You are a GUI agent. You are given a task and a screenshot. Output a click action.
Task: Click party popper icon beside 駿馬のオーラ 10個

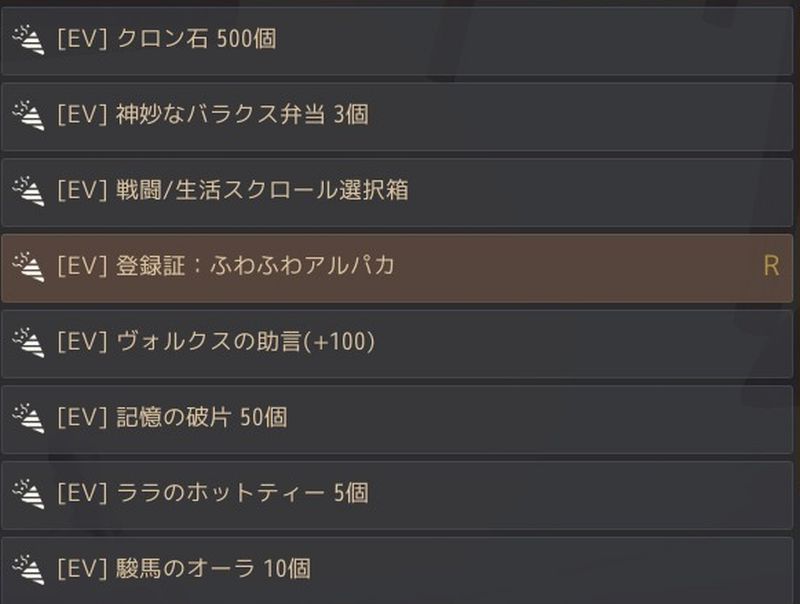tap(27, 569)
